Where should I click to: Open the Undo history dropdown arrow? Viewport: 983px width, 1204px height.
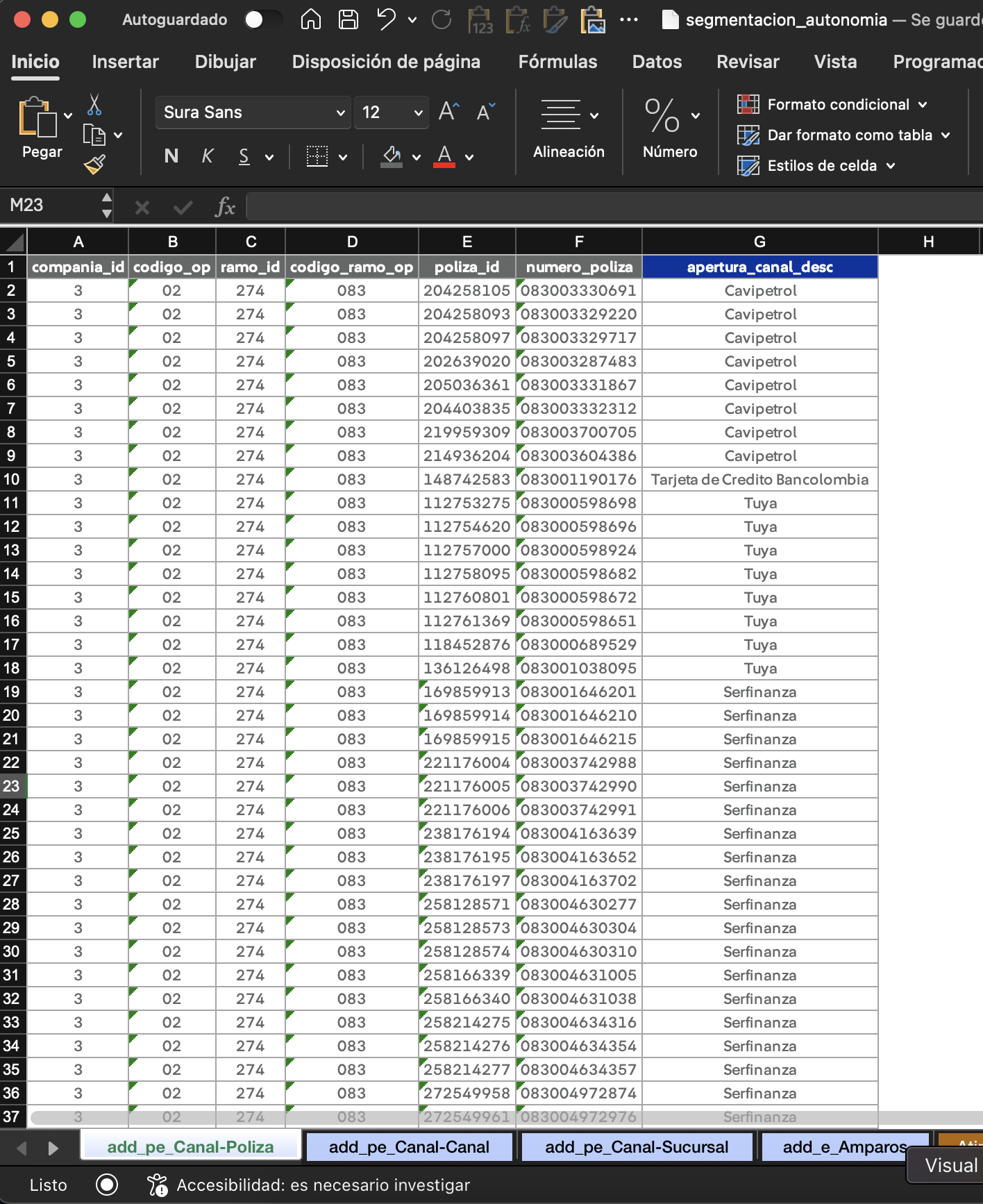coord(412,20)
